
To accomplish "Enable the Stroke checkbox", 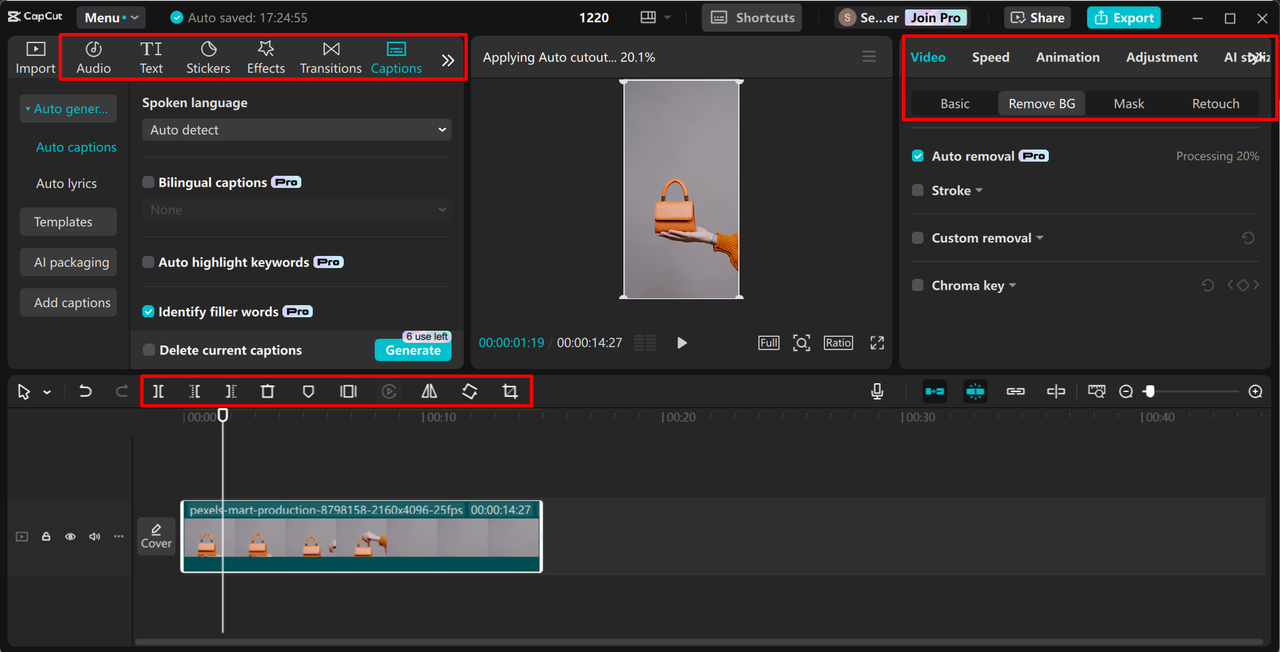I will (918, 190).
